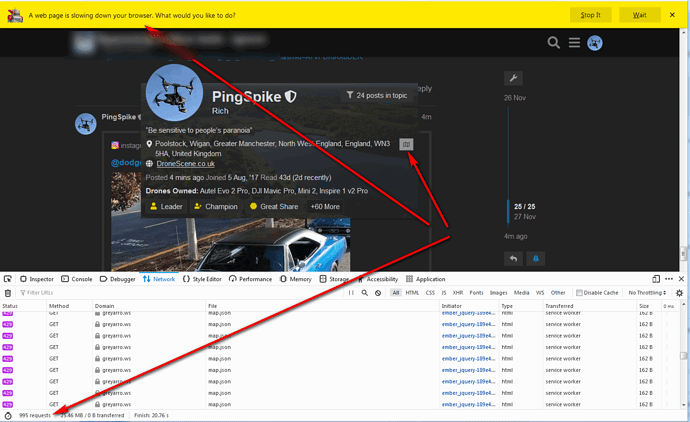Image resolution: width=690 pixels, height=422 pixels.
Task: Sort by the Initiator column header
Action: pyautogui.click(x=470, y=306)
